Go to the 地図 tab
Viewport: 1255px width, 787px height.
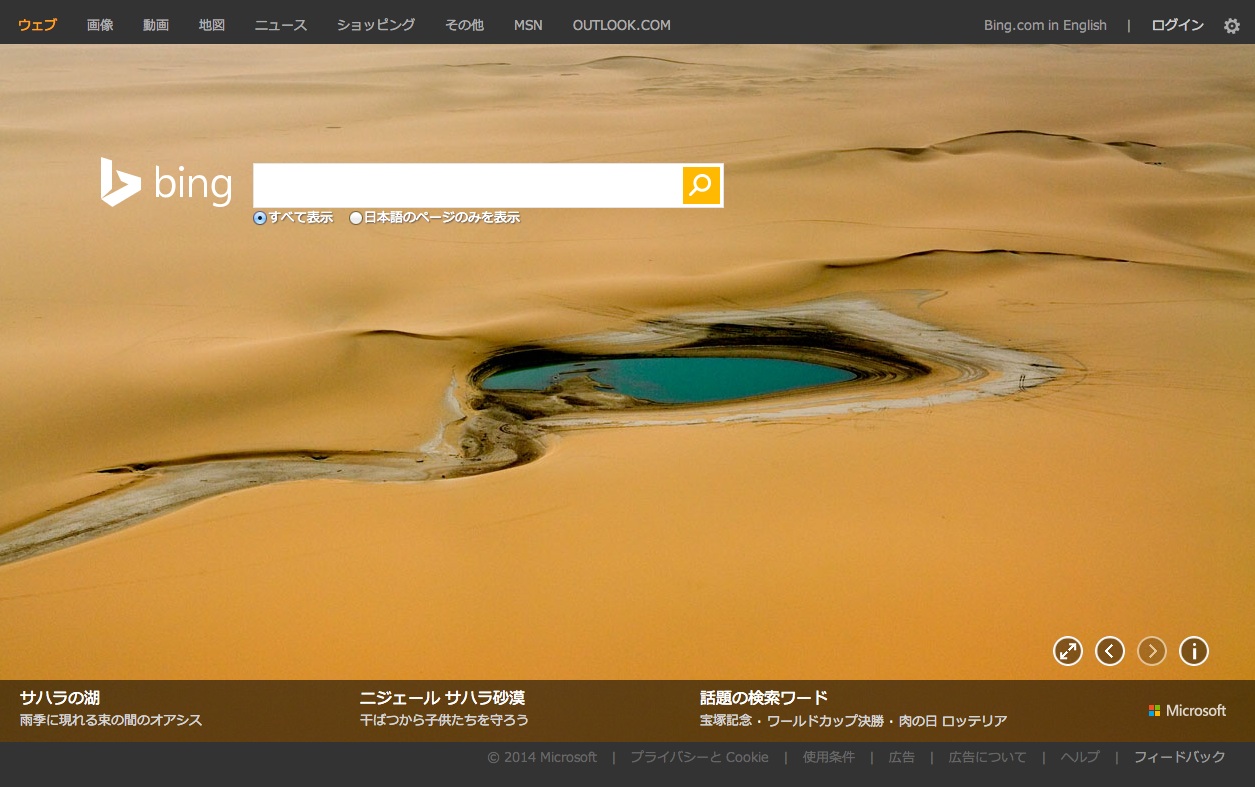[x=212, y=25]
